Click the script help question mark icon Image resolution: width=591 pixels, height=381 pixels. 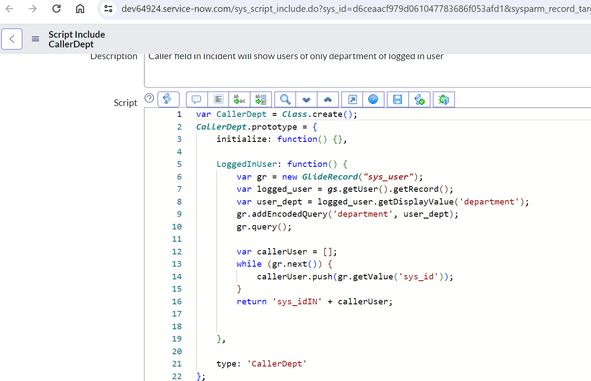tap(149, 98)
